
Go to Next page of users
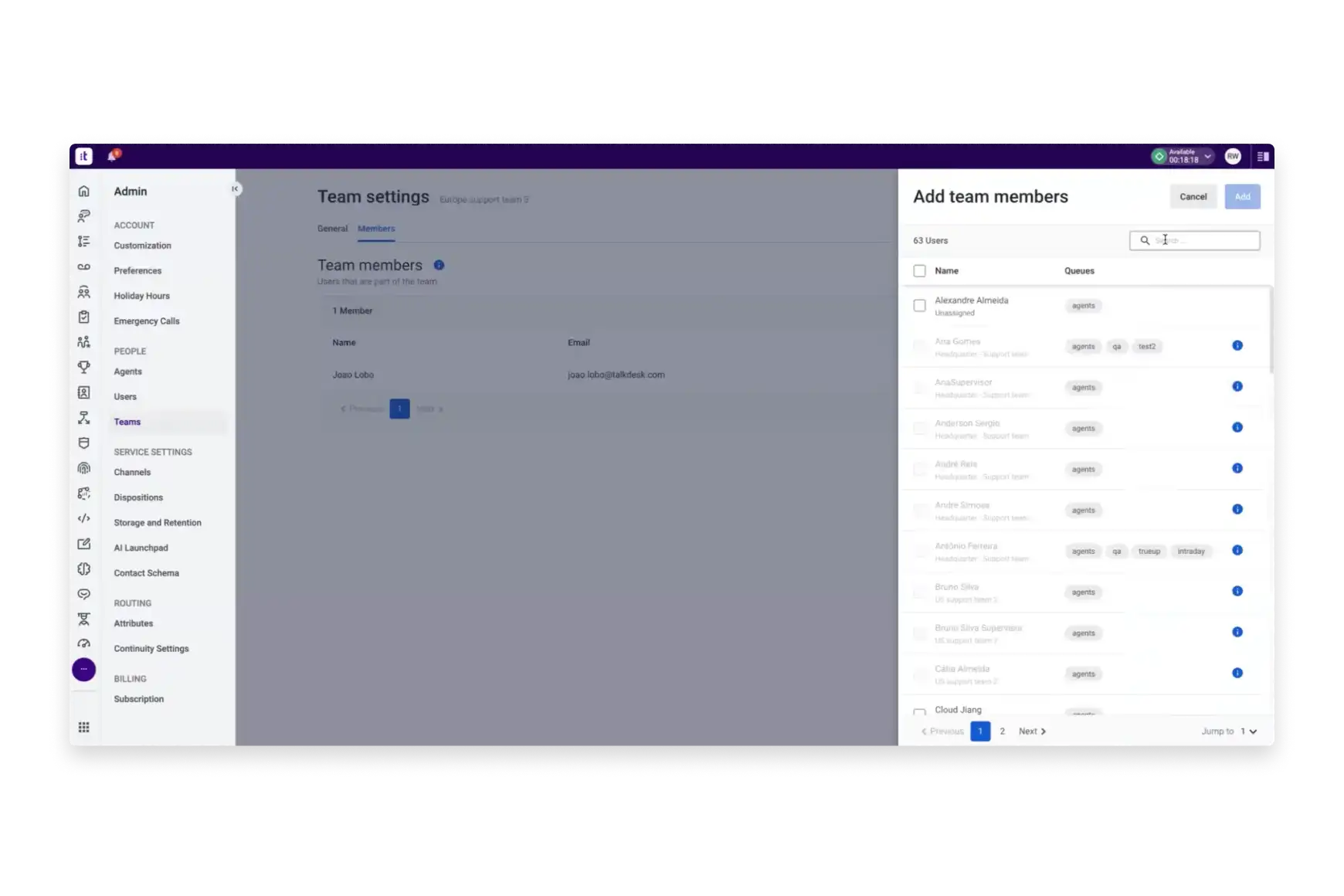point(1031,731)
